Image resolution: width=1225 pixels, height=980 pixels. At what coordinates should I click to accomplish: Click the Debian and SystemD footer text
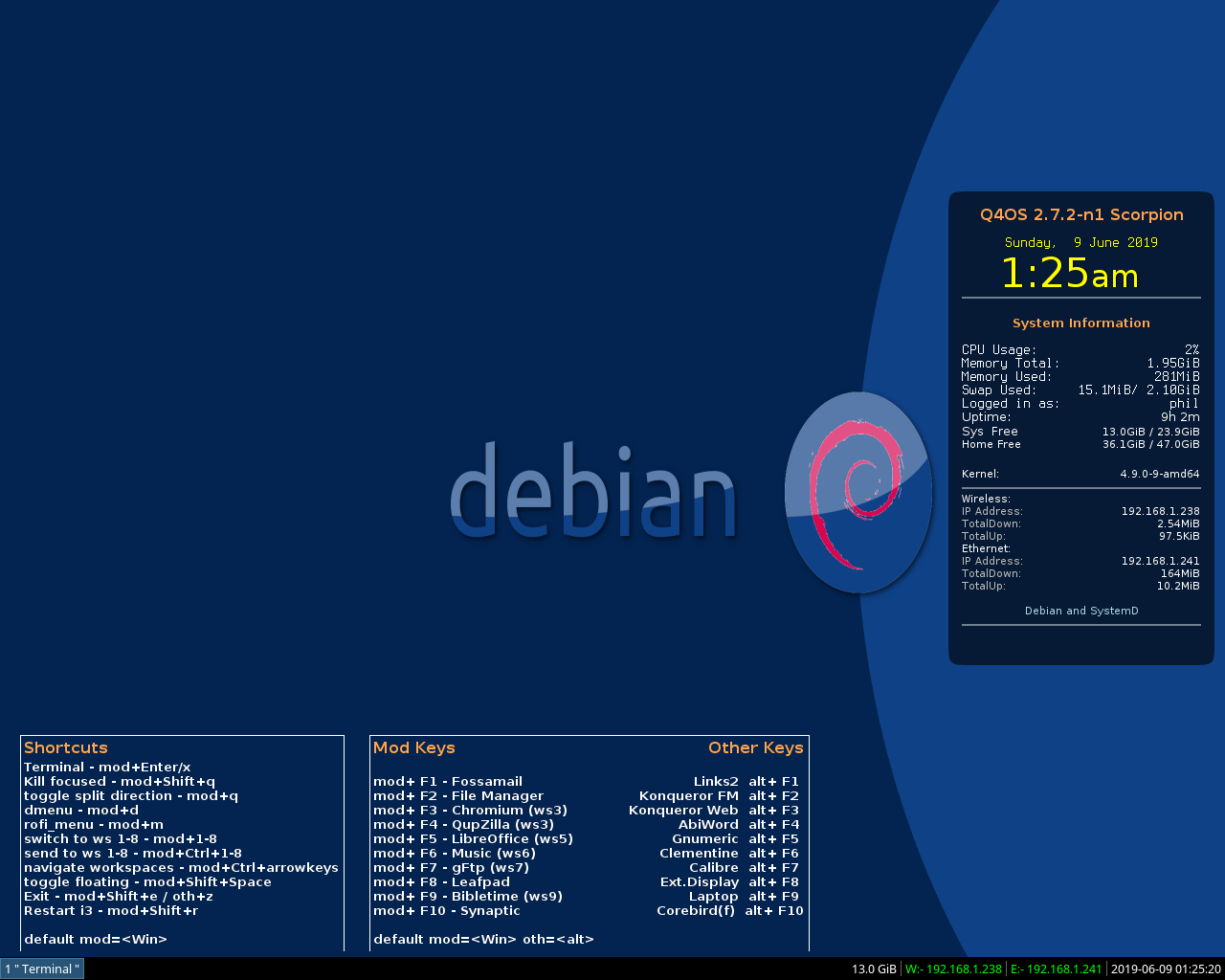point(1081,611)
